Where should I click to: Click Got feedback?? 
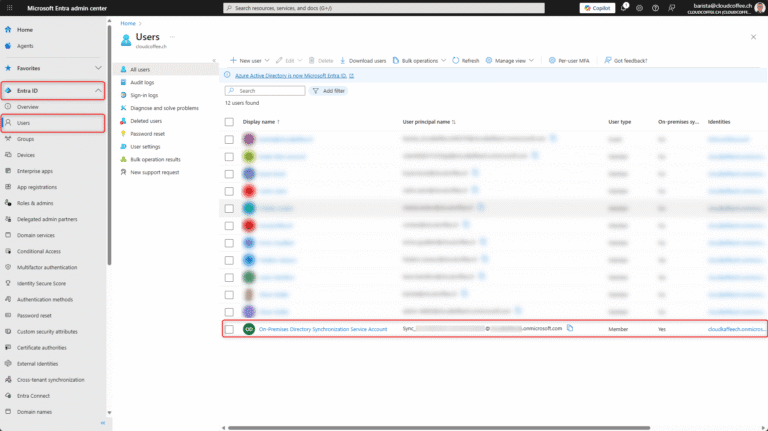pyautogui.click(x=626, y=61)
